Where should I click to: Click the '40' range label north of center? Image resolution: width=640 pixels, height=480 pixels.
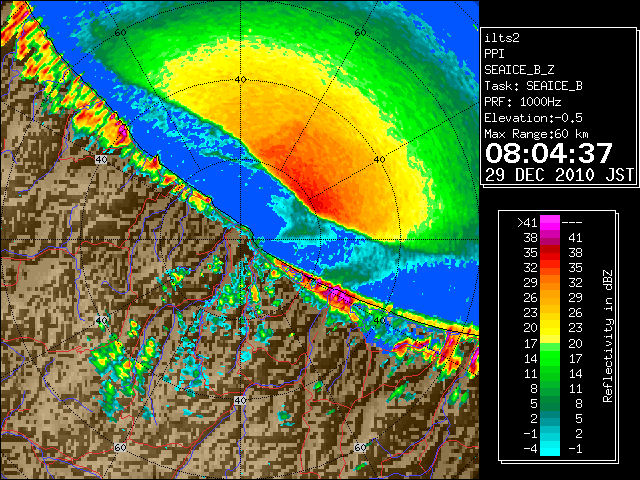click(x=240, y=80)
